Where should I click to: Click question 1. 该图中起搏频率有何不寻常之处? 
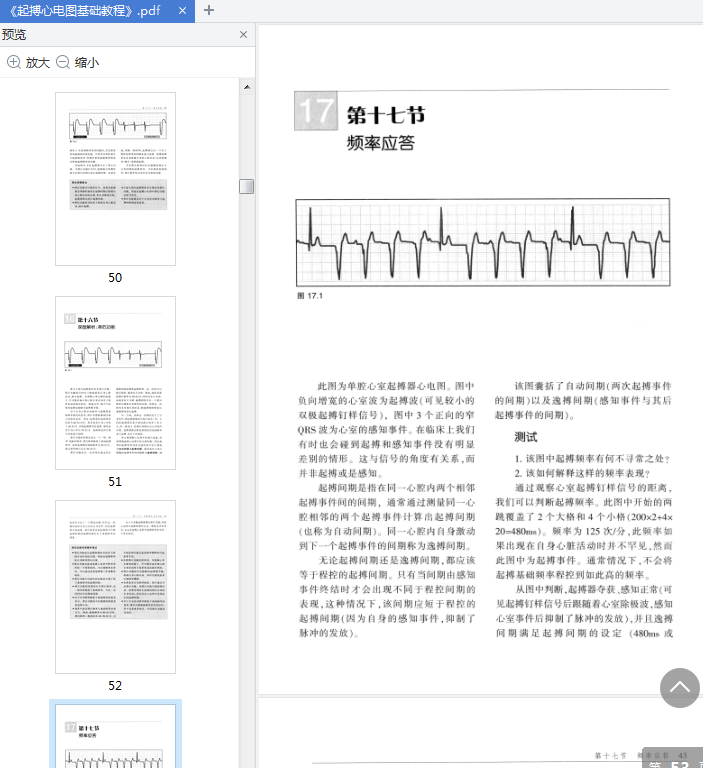point(592,459)
